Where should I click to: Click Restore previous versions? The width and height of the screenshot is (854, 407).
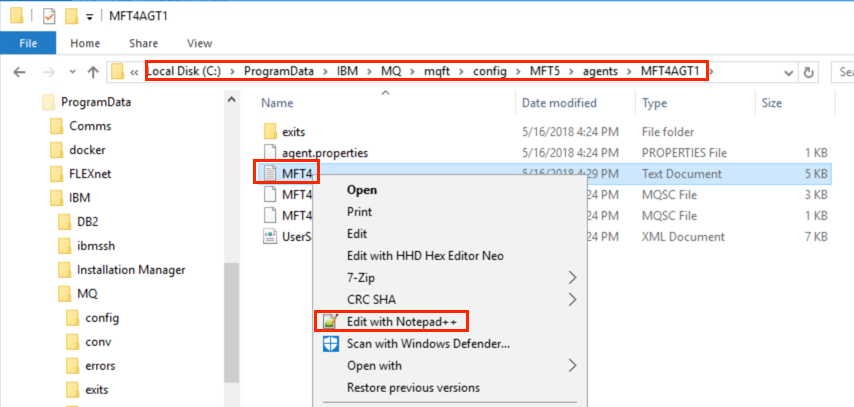413,387
